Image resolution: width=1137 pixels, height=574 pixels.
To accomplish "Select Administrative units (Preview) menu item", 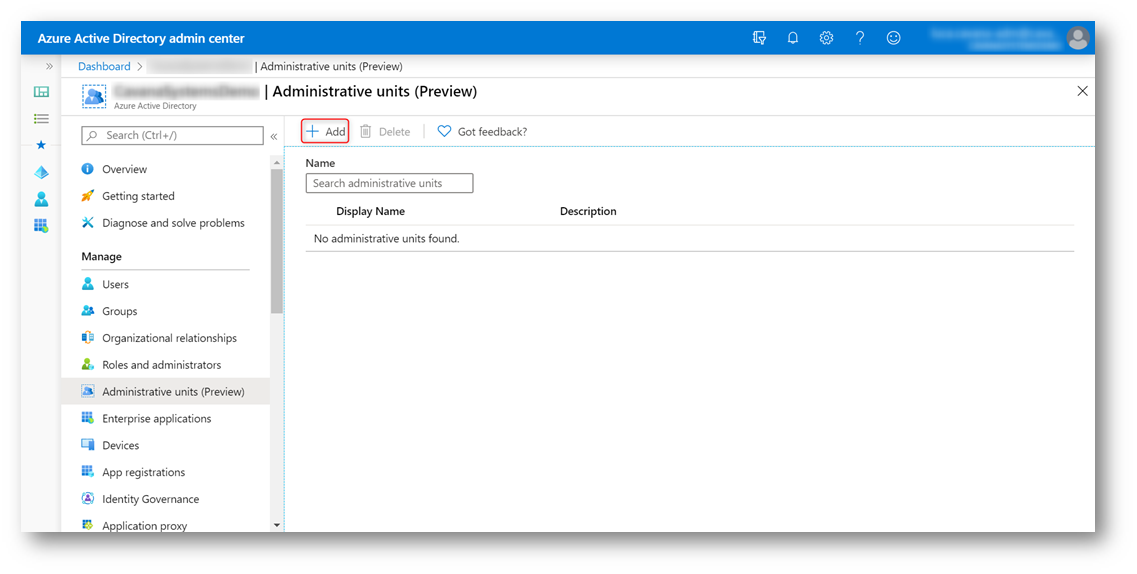I will click(x=165, y=391).
